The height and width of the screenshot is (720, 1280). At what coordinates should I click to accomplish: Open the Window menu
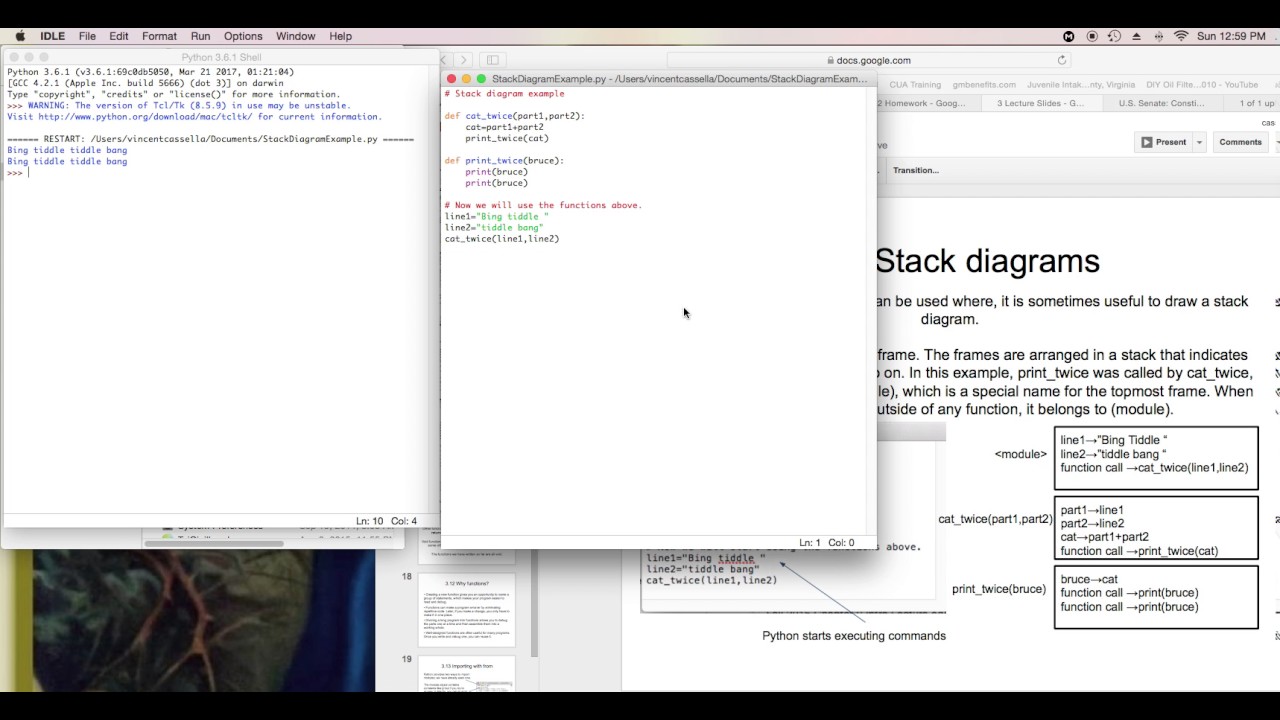pyautogui.click(x=295, y=36)
